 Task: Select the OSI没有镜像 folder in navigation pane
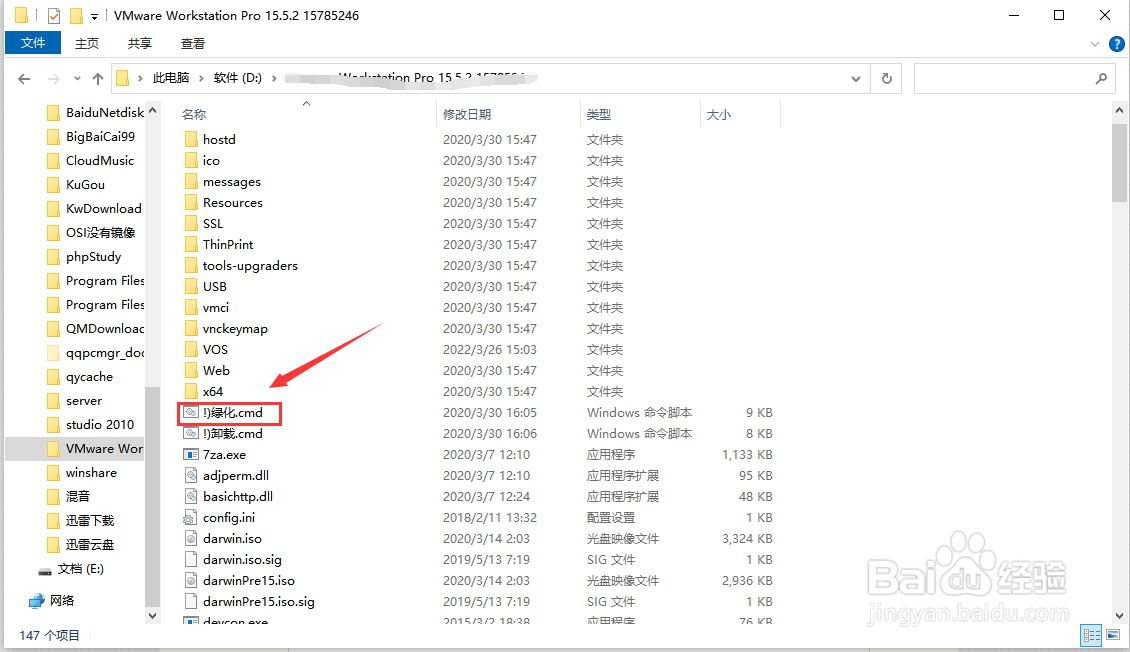point(100,232)
